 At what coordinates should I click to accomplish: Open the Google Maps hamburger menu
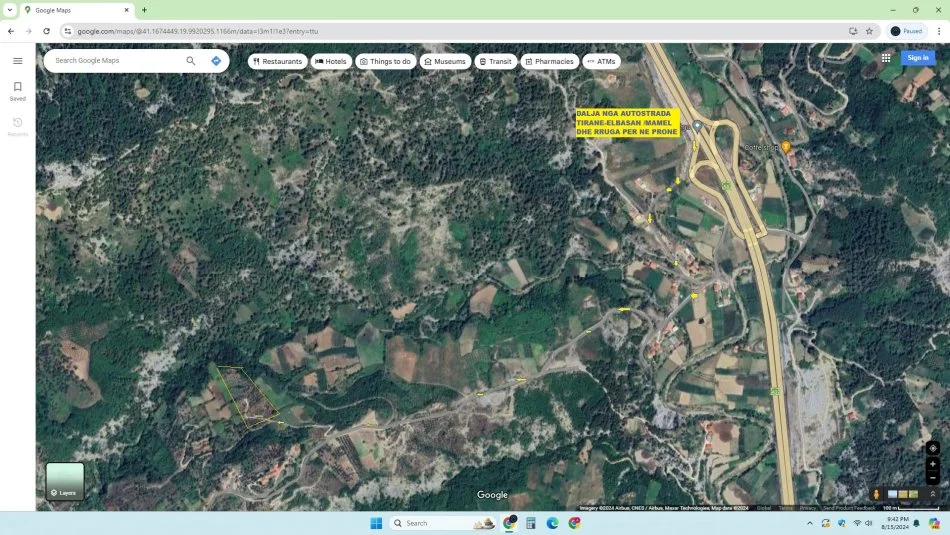coord(17,61)
